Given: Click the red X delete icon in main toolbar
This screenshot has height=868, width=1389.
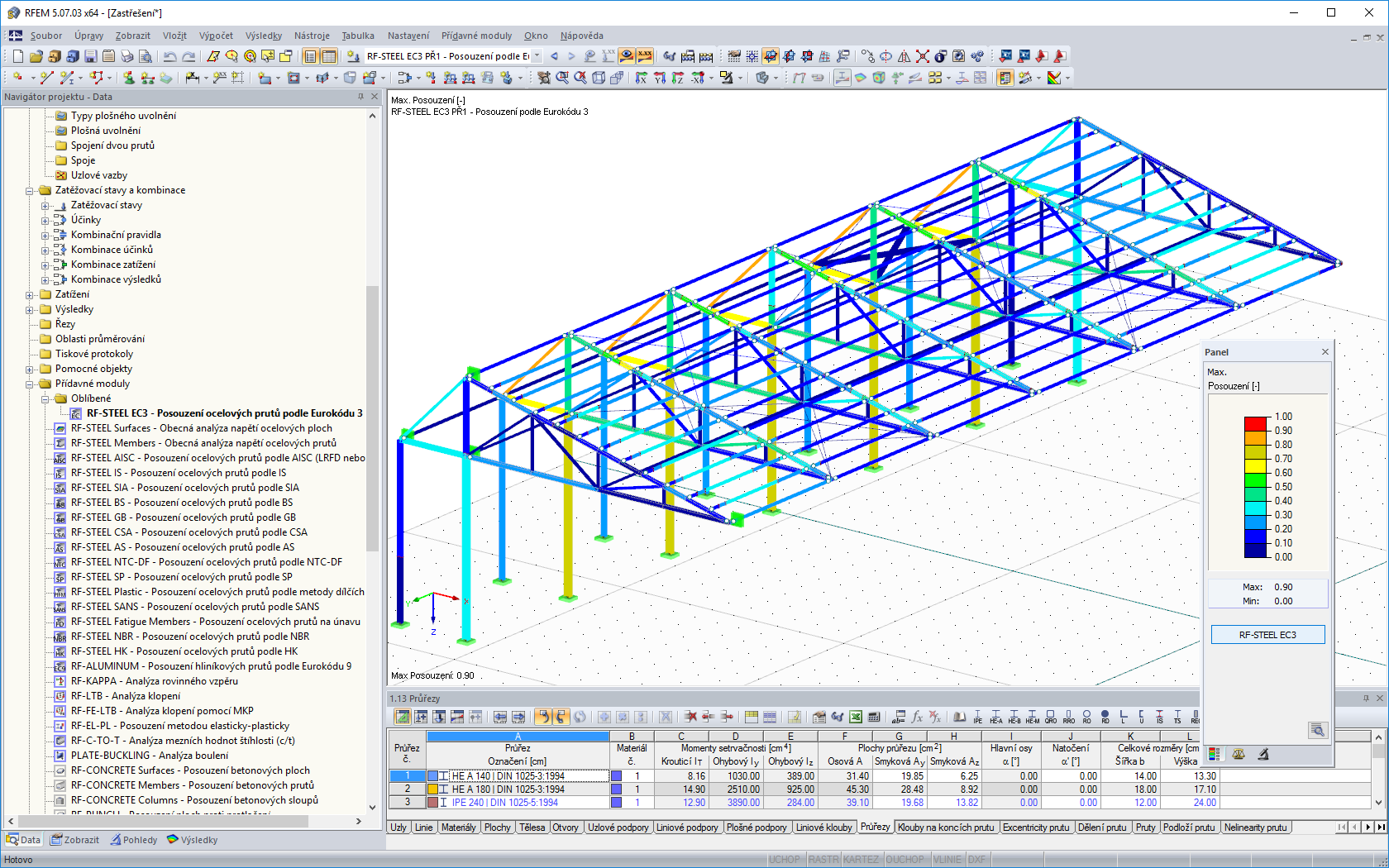Looking at the screenshot, I should pyautogui.click(x=922, y=56).
